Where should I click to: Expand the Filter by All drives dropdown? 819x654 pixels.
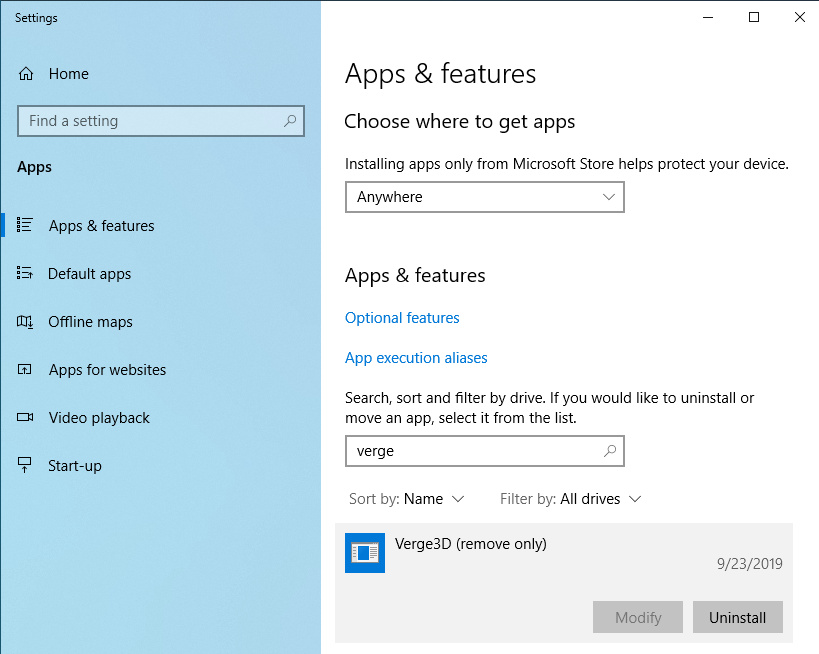click(570, 499)
